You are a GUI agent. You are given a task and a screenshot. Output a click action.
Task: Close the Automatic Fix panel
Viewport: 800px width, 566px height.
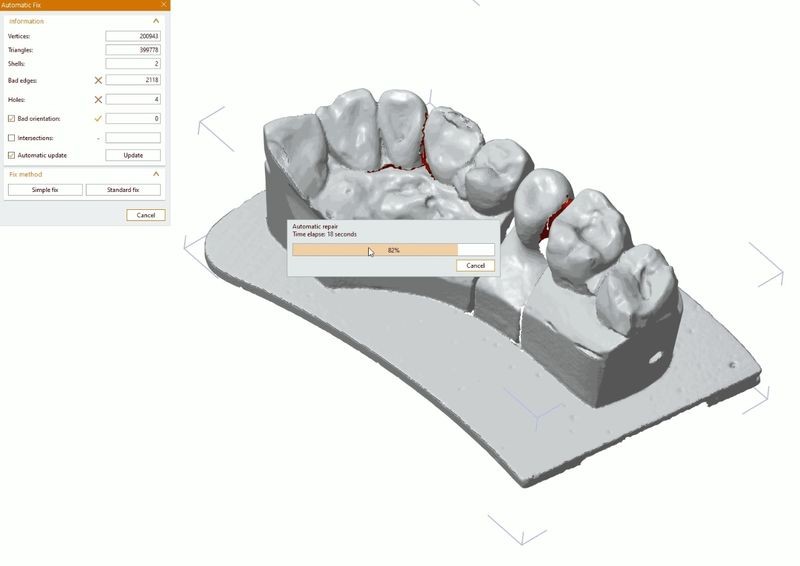[x=163, y=5]
